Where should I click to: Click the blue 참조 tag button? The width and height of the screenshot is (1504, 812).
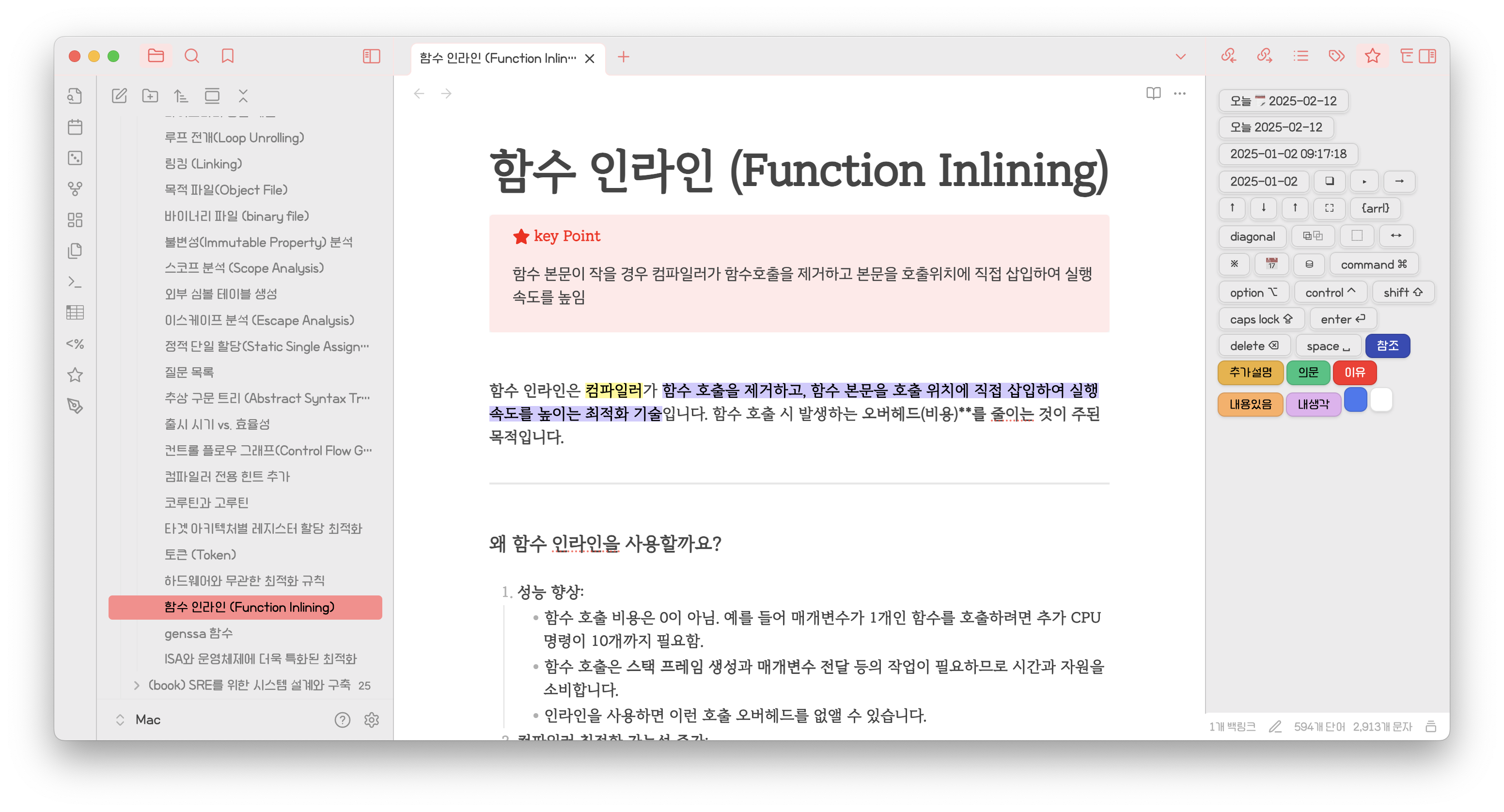tap(1387, 345)
